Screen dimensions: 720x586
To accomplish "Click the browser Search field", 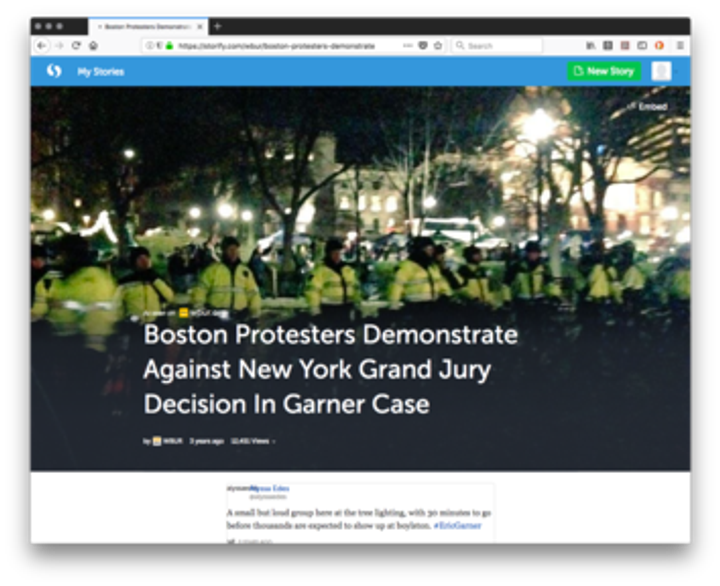I will coord(497,45).
